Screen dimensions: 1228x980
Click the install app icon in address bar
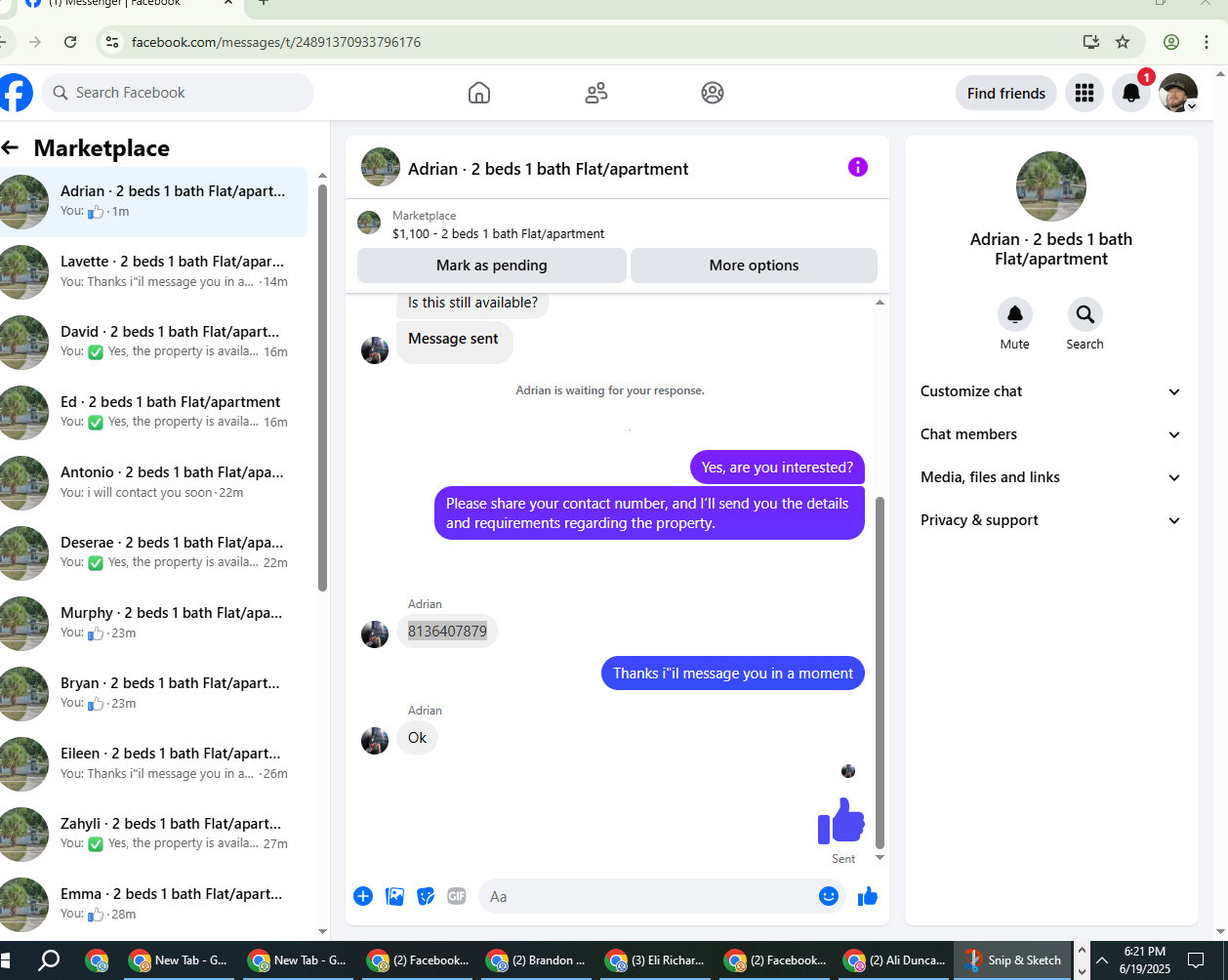[x=1091, y=42]
